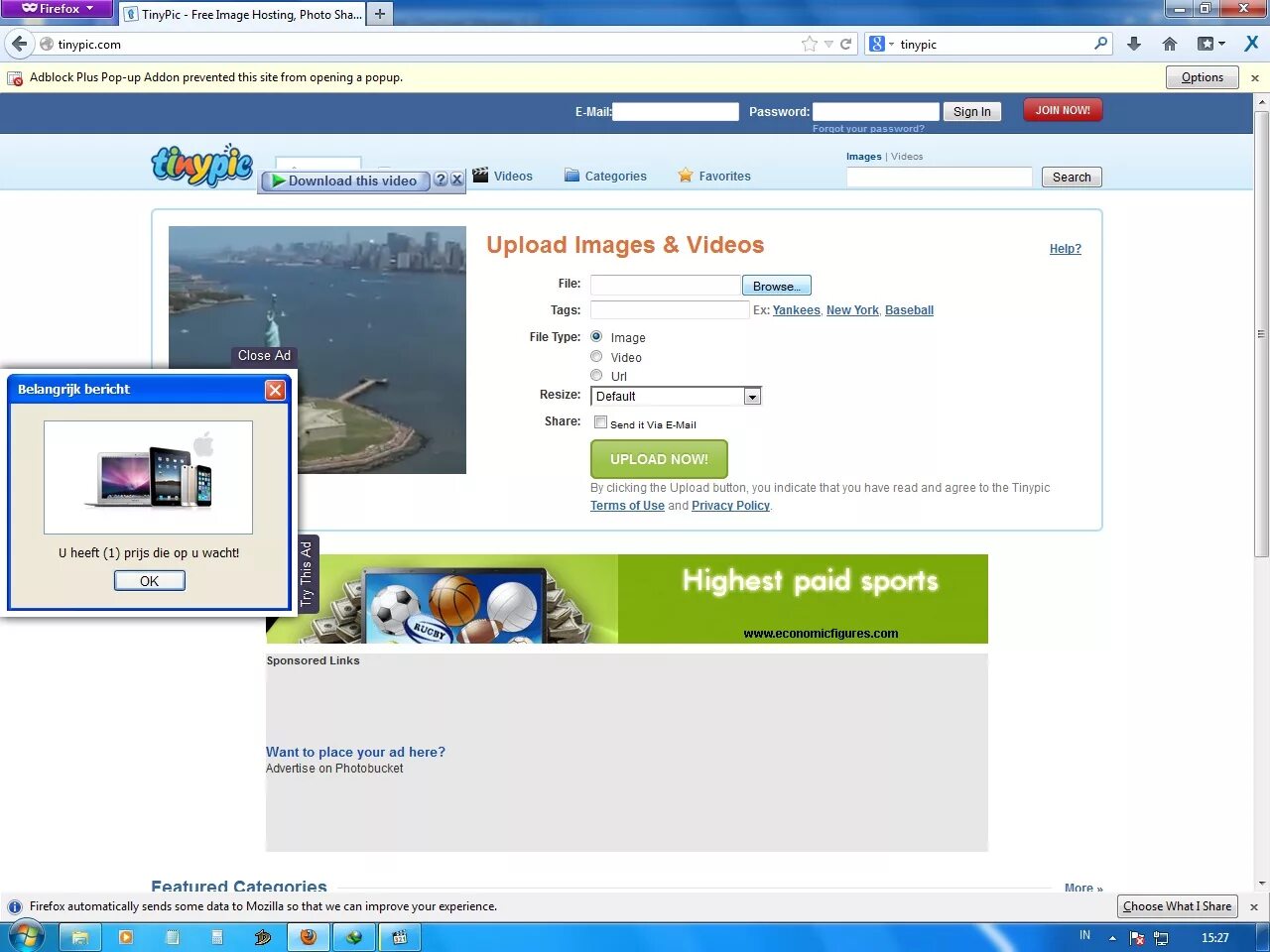Select the Video file type radio button
This screenshot has width=1270, height=952.
click(596, 357)
